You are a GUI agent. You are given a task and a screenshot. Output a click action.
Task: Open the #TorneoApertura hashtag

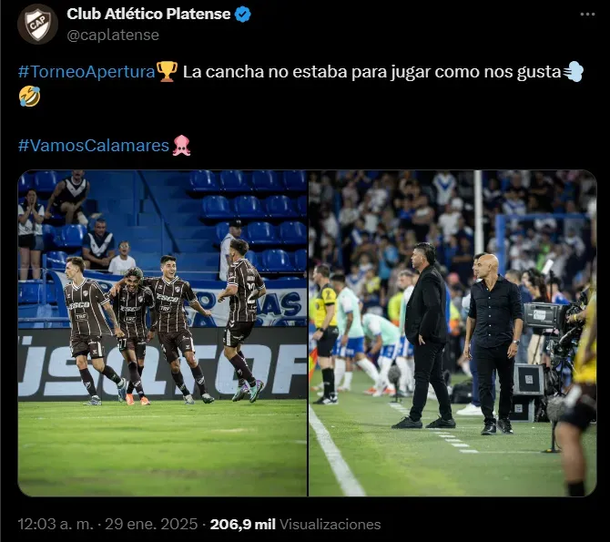(x=87, y=72)
